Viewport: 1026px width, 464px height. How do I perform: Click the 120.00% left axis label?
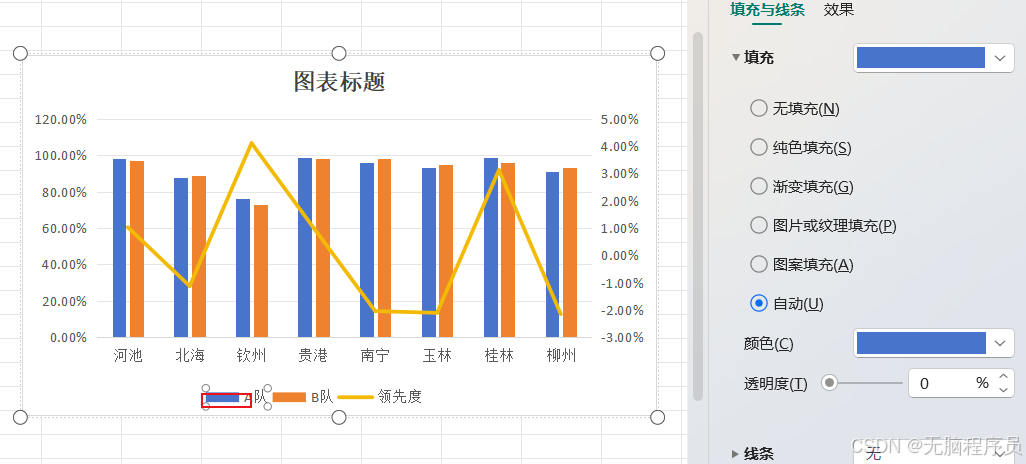tap(61, 120)
